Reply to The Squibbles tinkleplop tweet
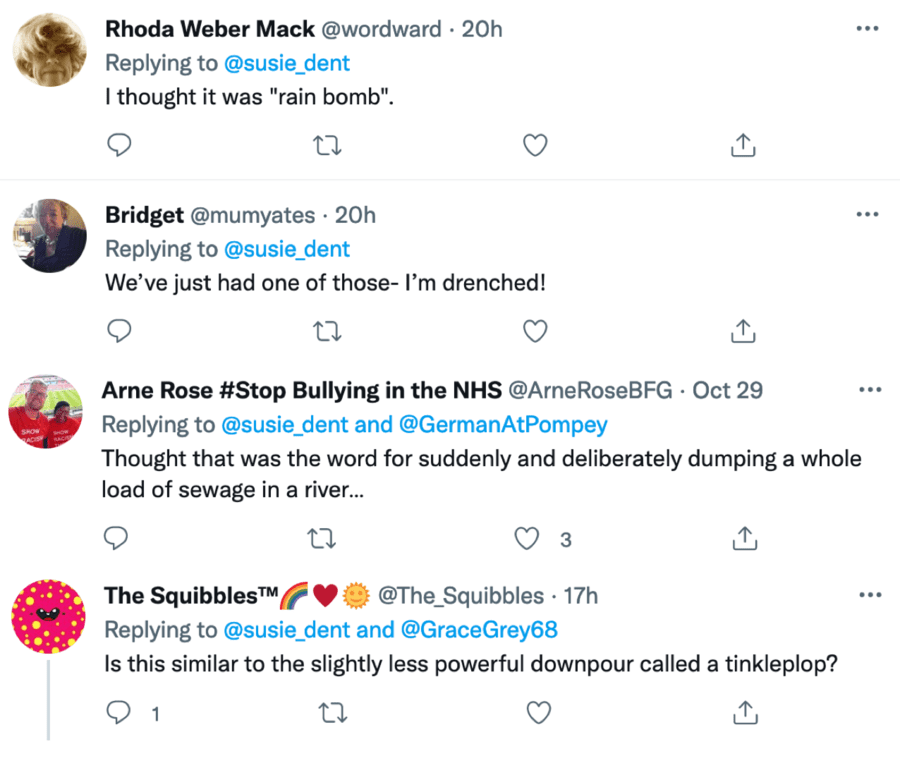 pyautogui.click(x=119, y=713)
